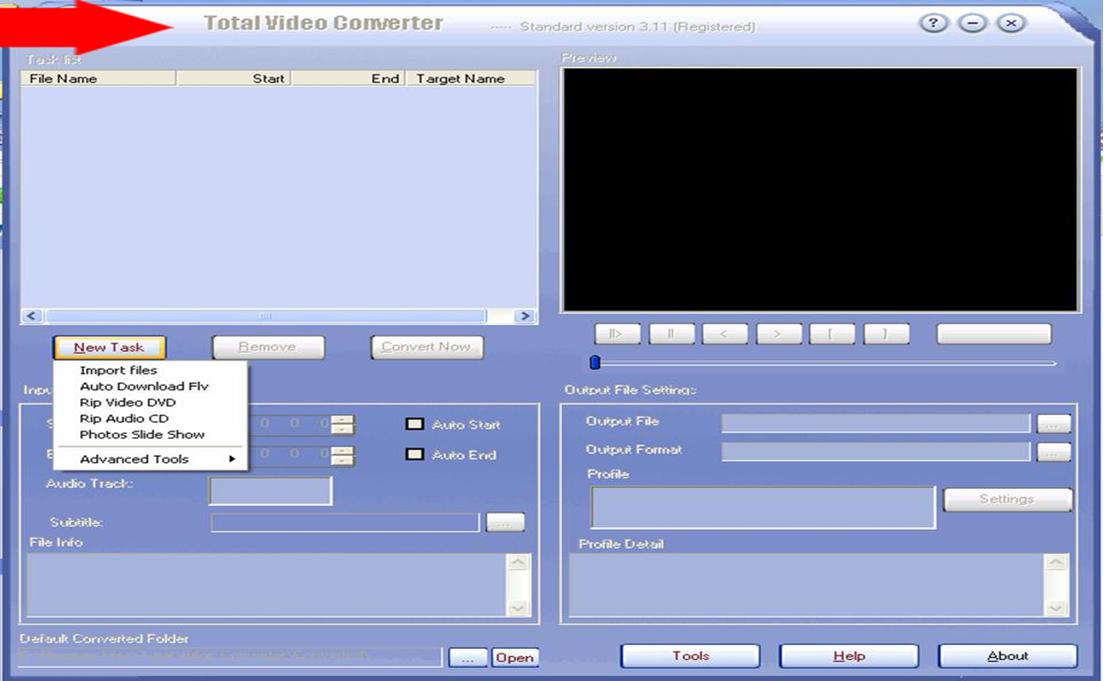The width and height of the screenshot is (1104, 681).
Task: Click the End column header
Action: [x=349, y=78]
